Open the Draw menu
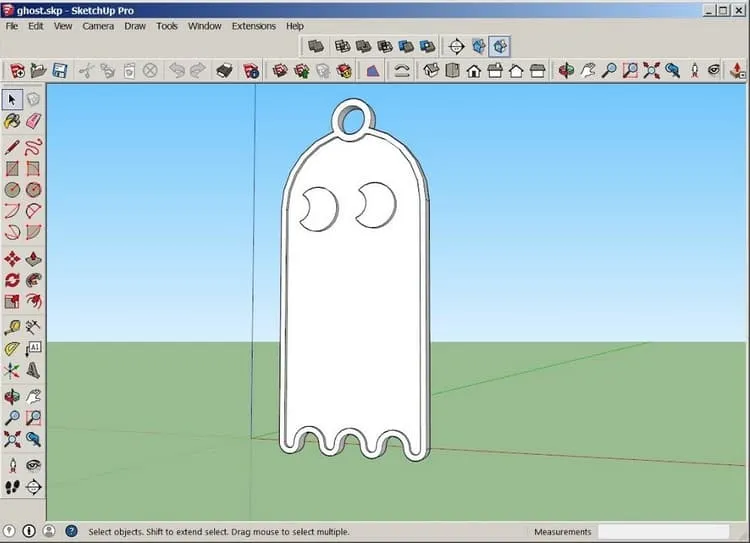The width and height of the screenshot is (750, 543). click(x=135, y=26)
